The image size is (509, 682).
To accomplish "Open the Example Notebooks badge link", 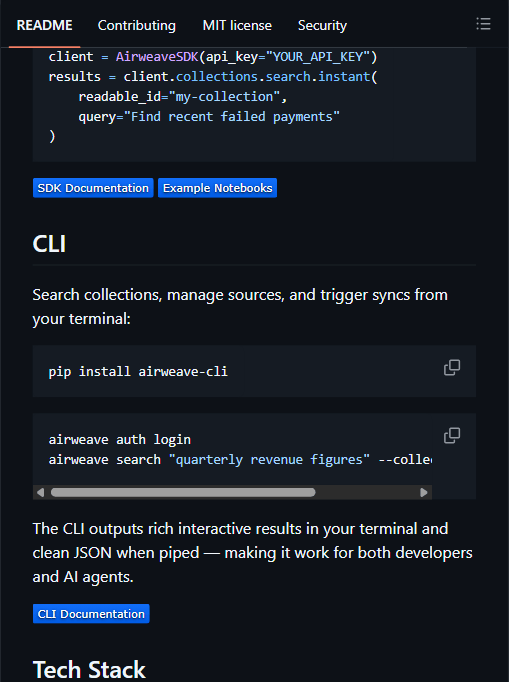I will (218, 188).
